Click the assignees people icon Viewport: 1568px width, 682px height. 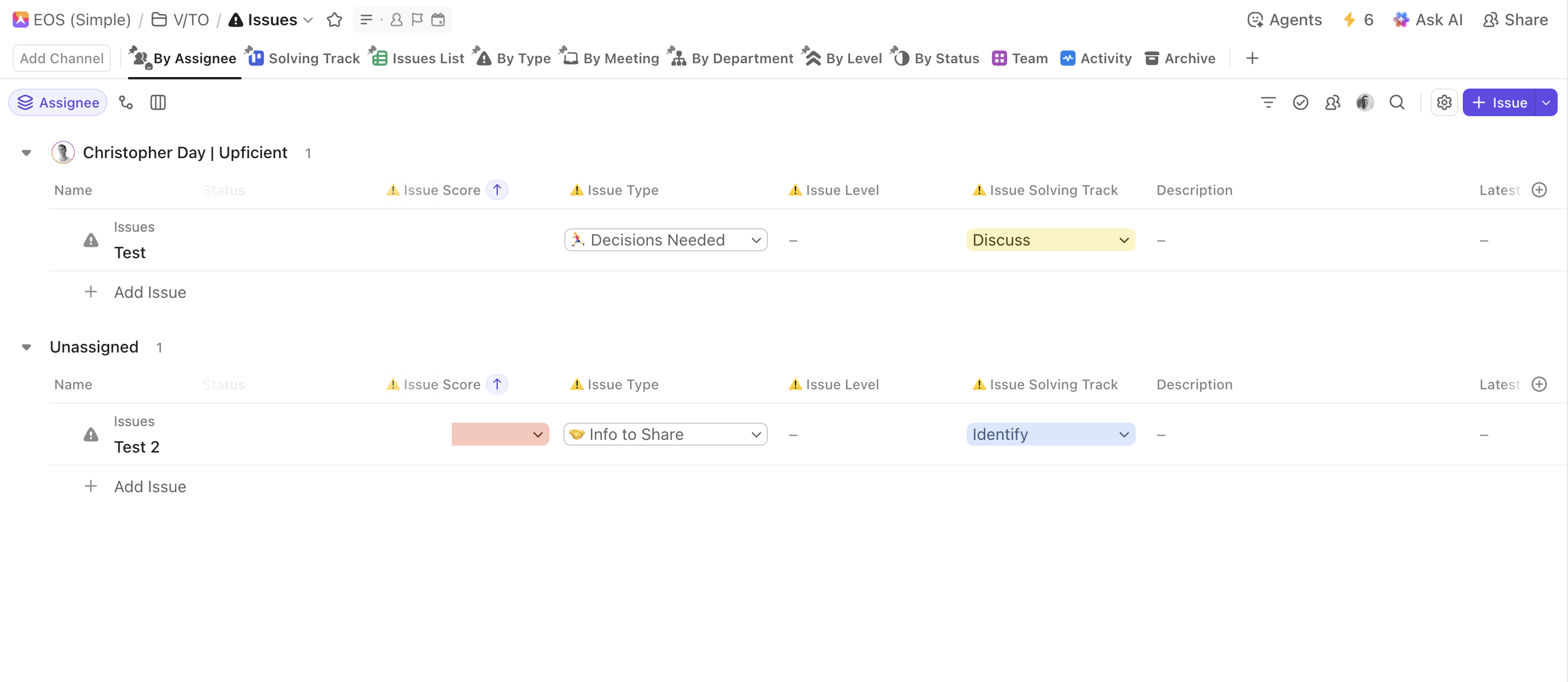tap(1332, 102)
